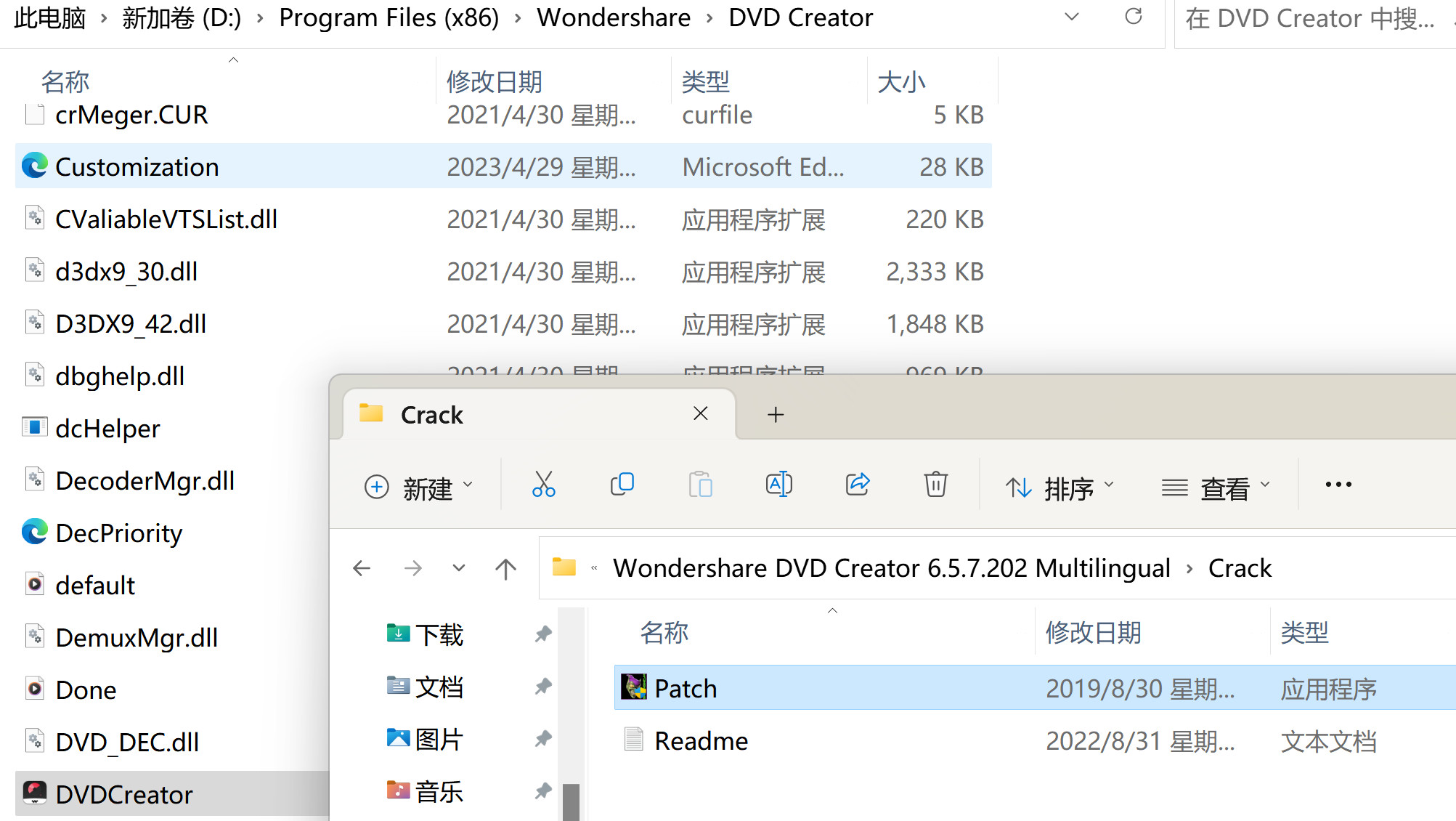Click Program Files (x86) breadcrumb
Image resolution: width=1456 pixels, height=821 pixels.
pos(389,18)
